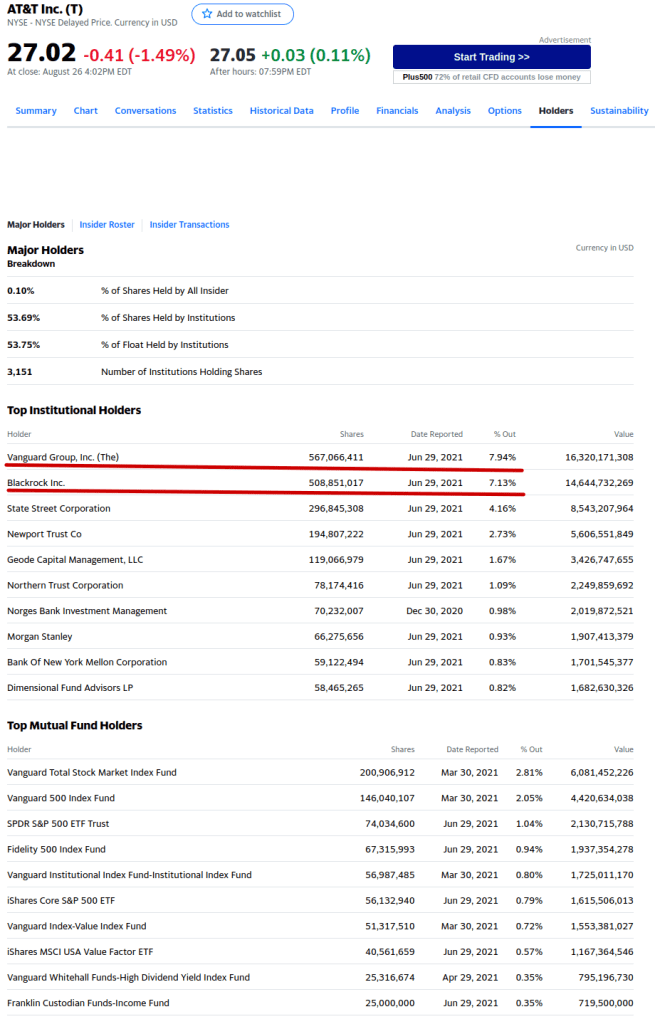This screenshot has height=1024, width=655.
Task: Click the Add to watchlist star button
Action: pyautogui.click(x=242, y=14)
